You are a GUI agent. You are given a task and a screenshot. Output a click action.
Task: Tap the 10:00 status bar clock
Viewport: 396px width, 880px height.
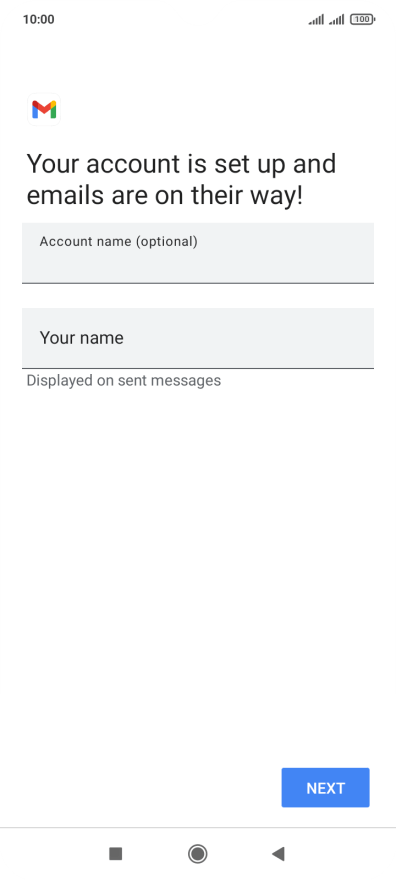39,20
